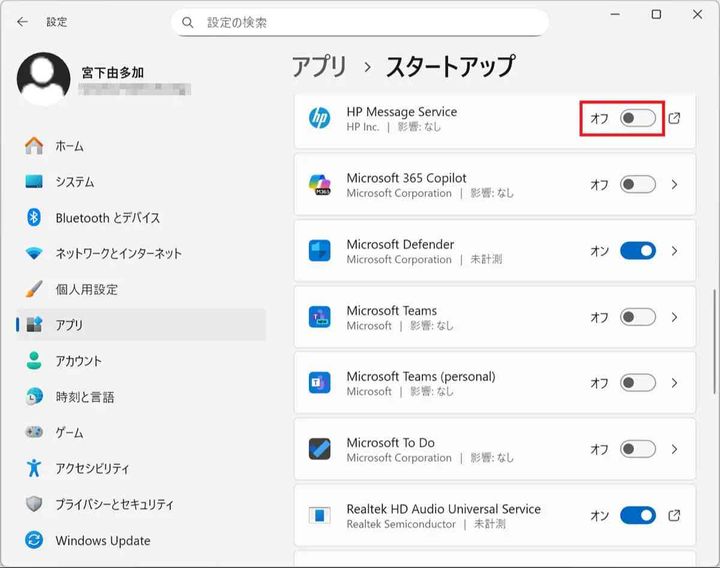Turn off Microsoft Defender startup toggle
Image resolution: width=720 pixels, height=568 pixels.
click(x=637, y=251)
